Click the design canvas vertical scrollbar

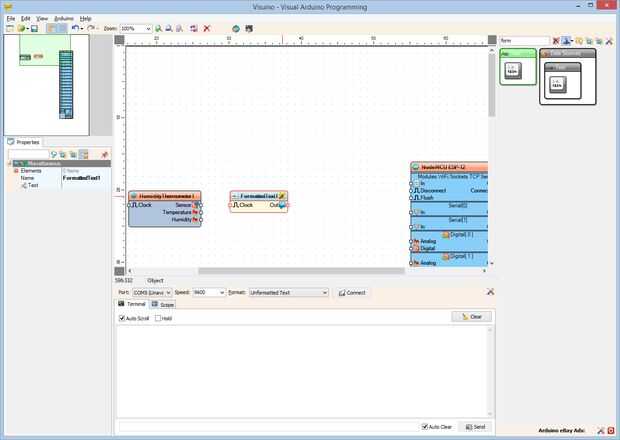pyautogui.click(x=491, y=85)
